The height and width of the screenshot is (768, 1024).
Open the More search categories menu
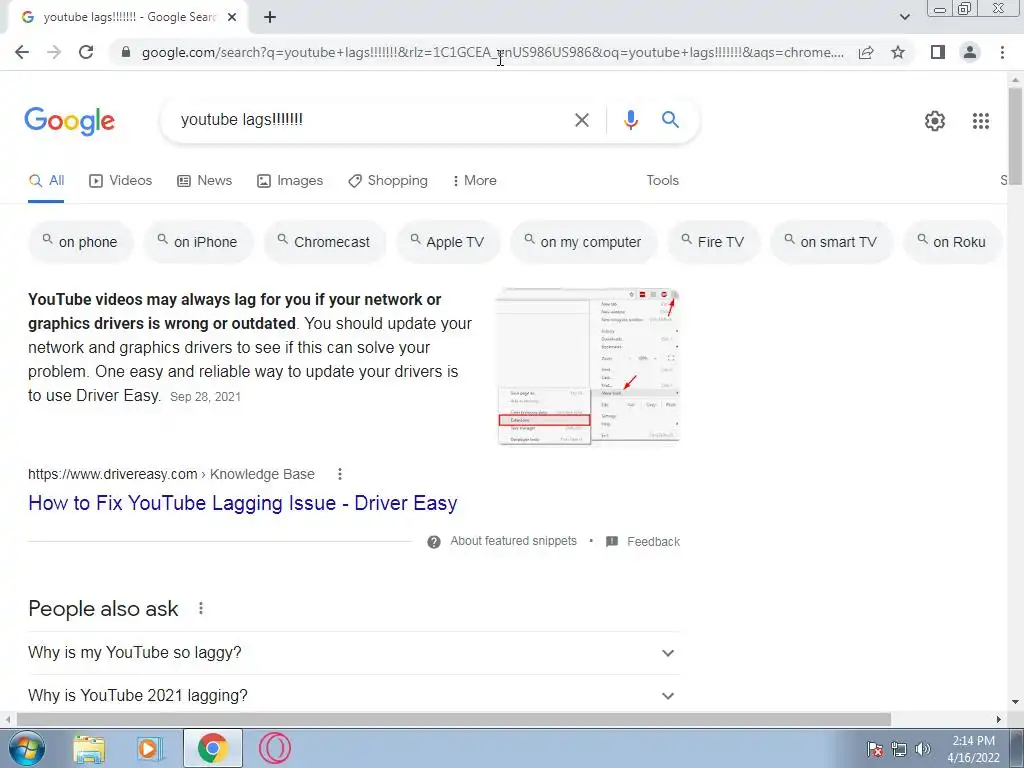(x=475, y=181)
